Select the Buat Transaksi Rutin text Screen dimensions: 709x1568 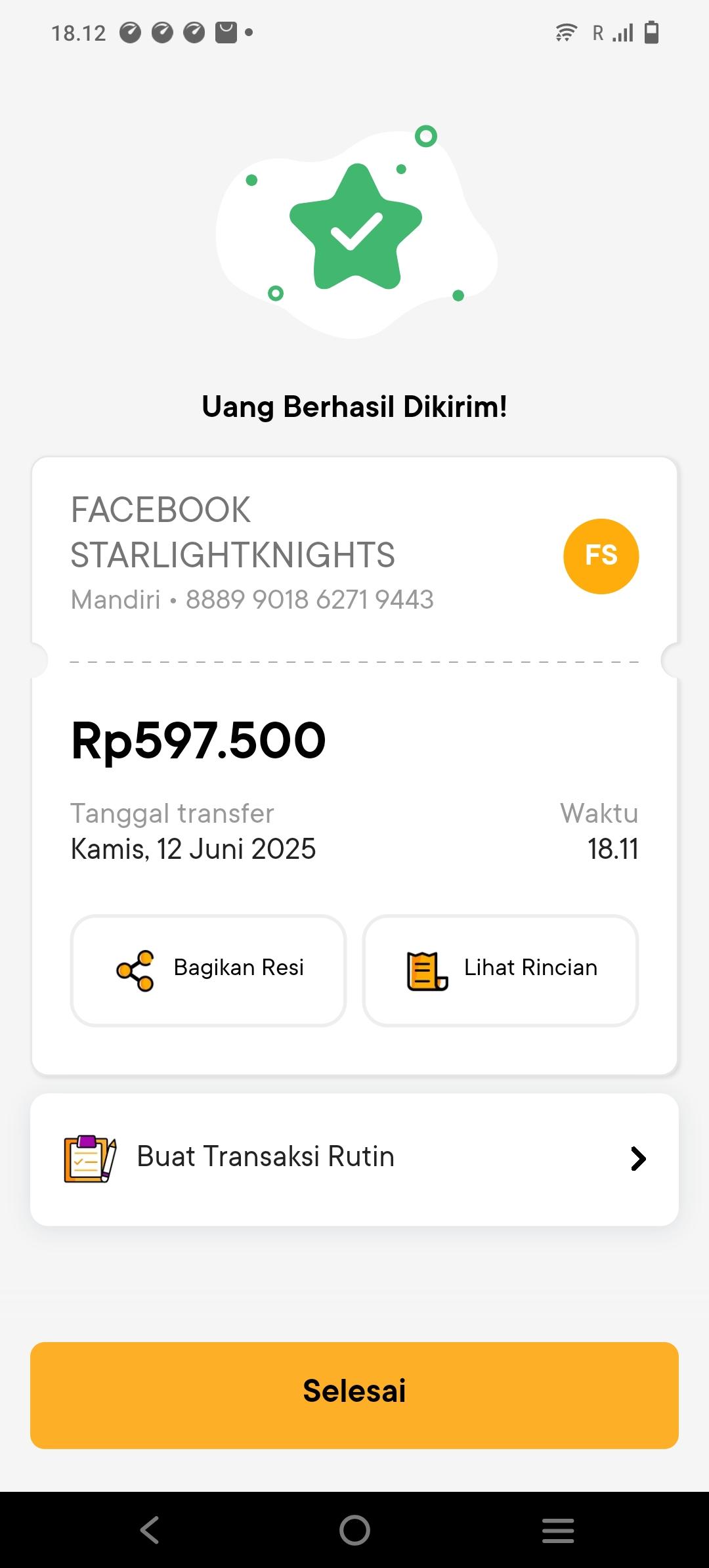click(x=265, y=1157)
